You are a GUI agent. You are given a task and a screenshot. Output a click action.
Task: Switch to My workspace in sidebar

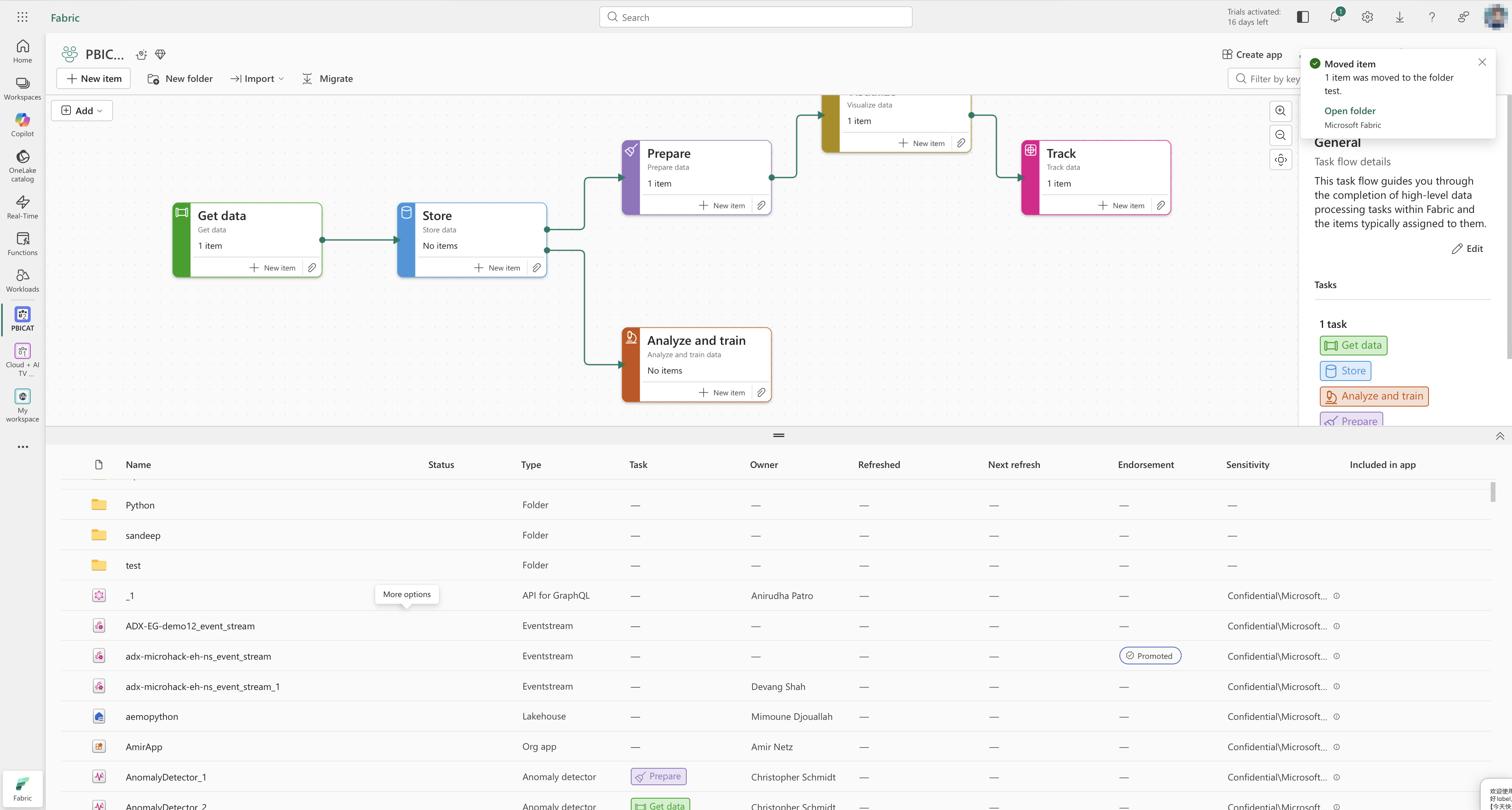pos(22,405)
